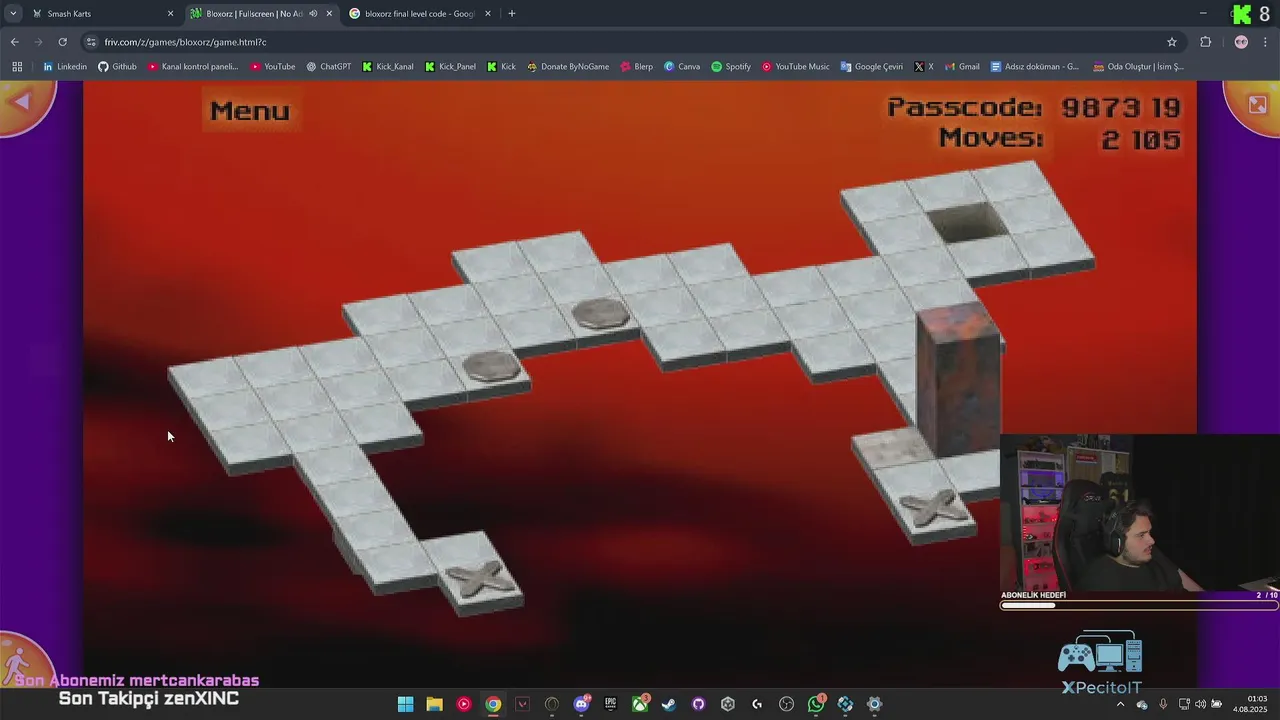Open the Spotify bookmark
This screenshot has width=1280, height=720.
point(731,67)
